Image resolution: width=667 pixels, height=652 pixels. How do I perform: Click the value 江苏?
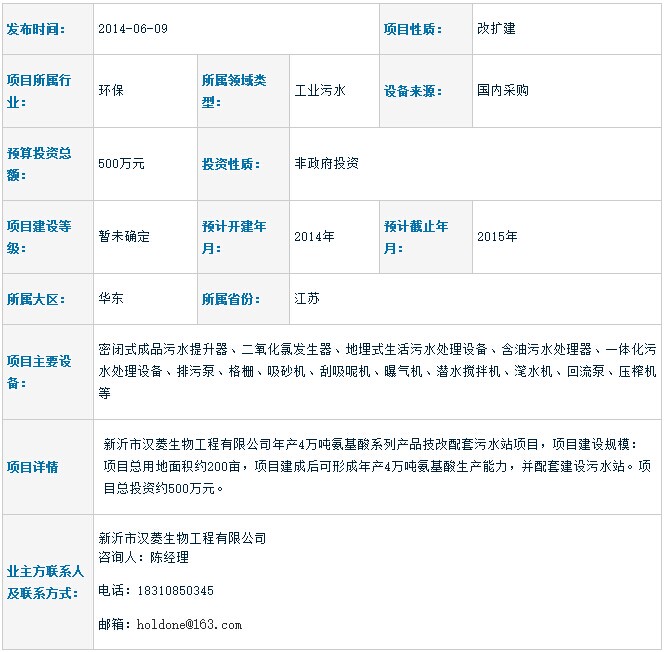pyautogui.click(x=307, y=299)
